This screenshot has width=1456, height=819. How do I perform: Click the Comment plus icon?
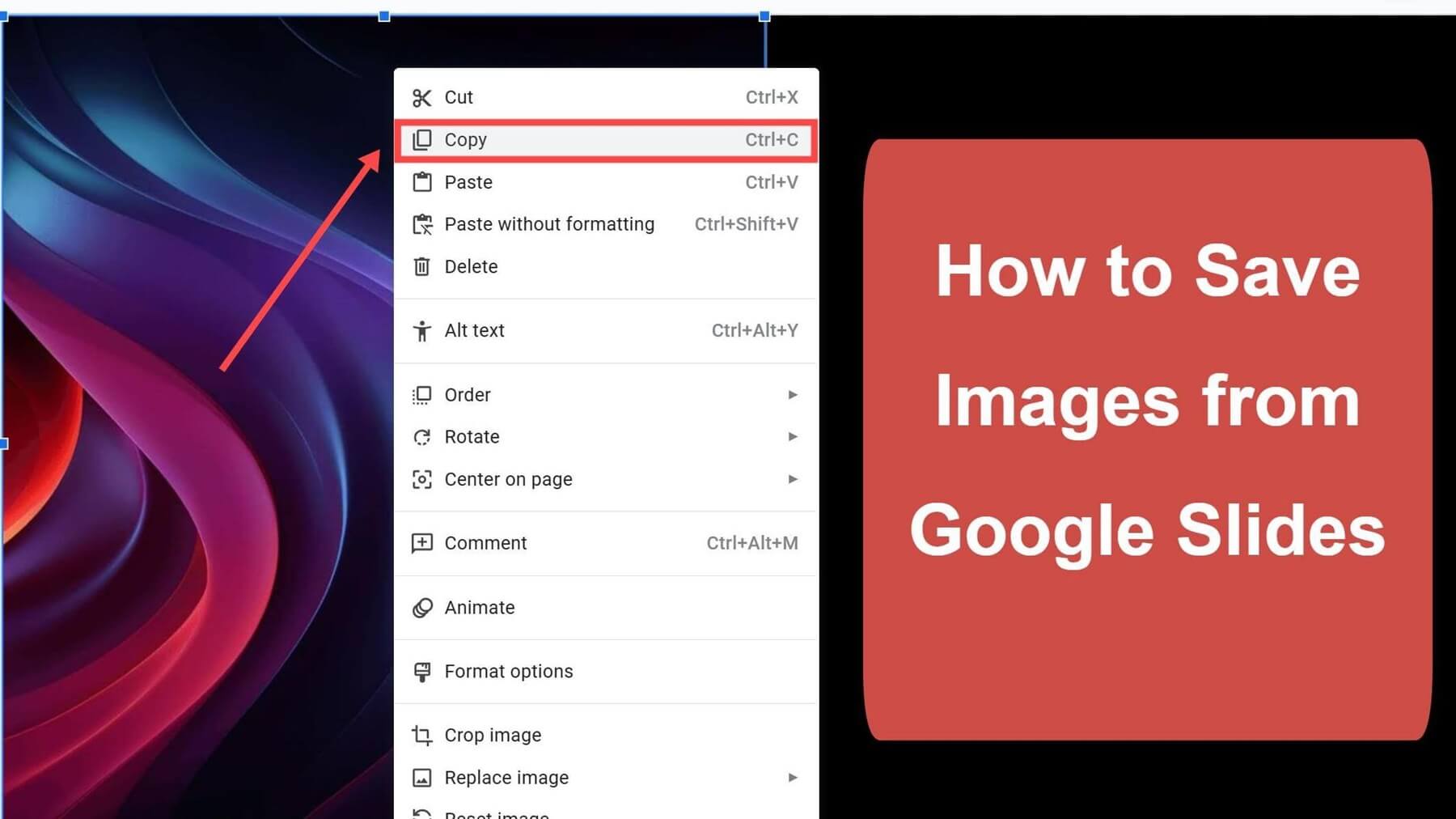coord(421,543)
